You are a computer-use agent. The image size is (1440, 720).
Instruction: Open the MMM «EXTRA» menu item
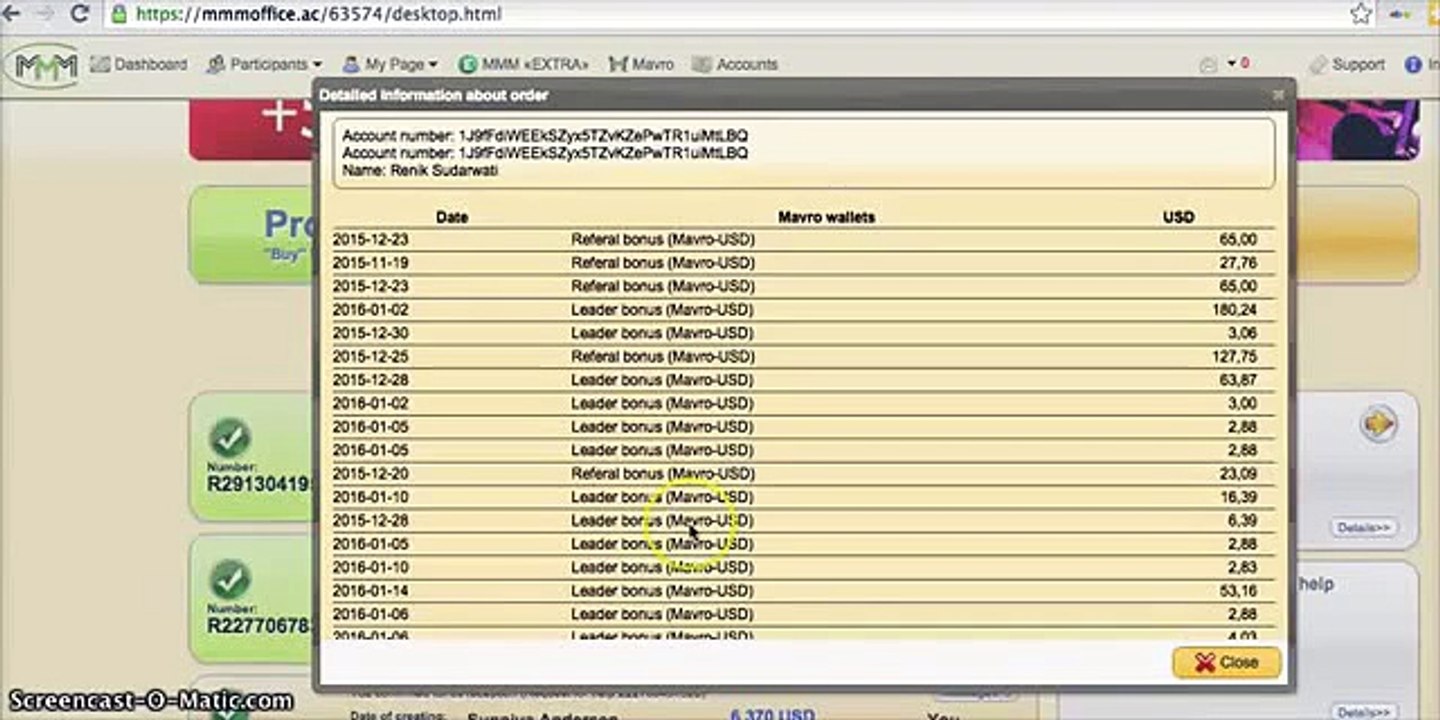524,64
